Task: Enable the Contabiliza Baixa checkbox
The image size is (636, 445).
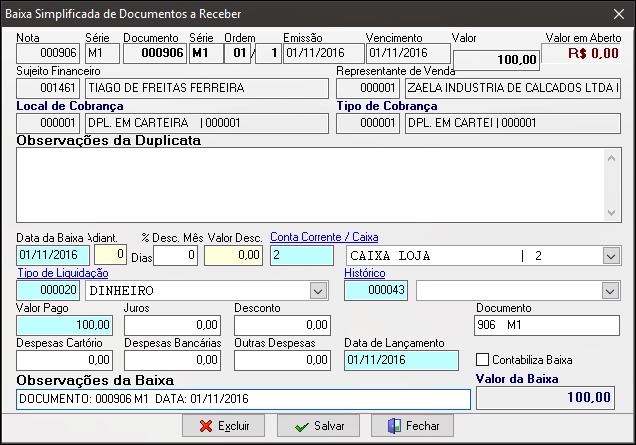Action: coord(482,360)
